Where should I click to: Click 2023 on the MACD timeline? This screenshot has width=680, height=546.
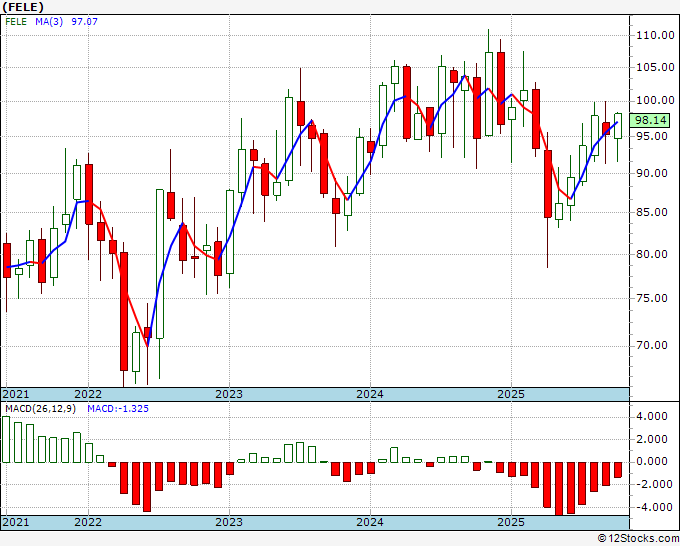pos(229,522)
